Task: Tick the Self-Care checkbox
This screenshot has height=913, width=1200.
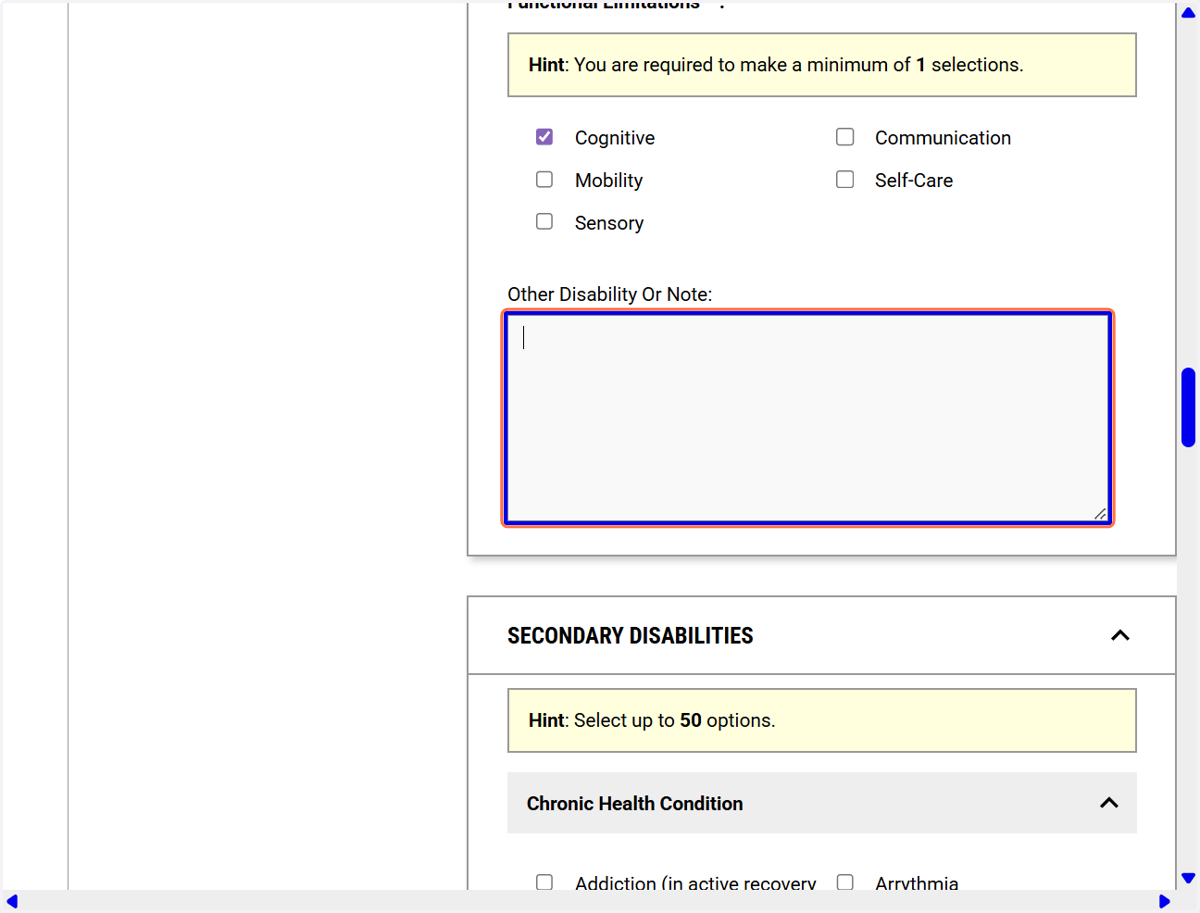Action: 845,180
